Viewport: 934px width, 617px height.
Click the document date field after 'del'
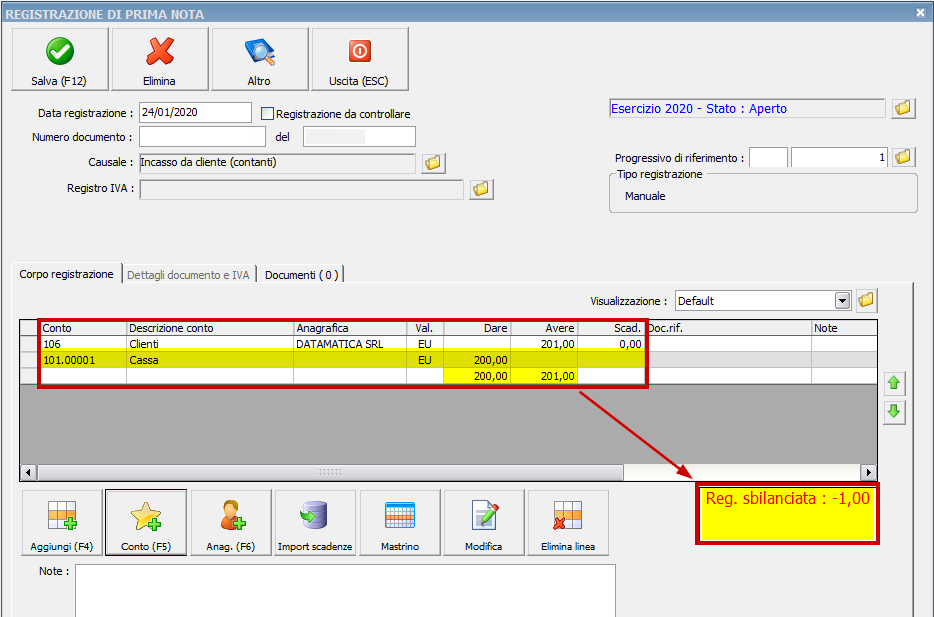click(x=359, y=137)
